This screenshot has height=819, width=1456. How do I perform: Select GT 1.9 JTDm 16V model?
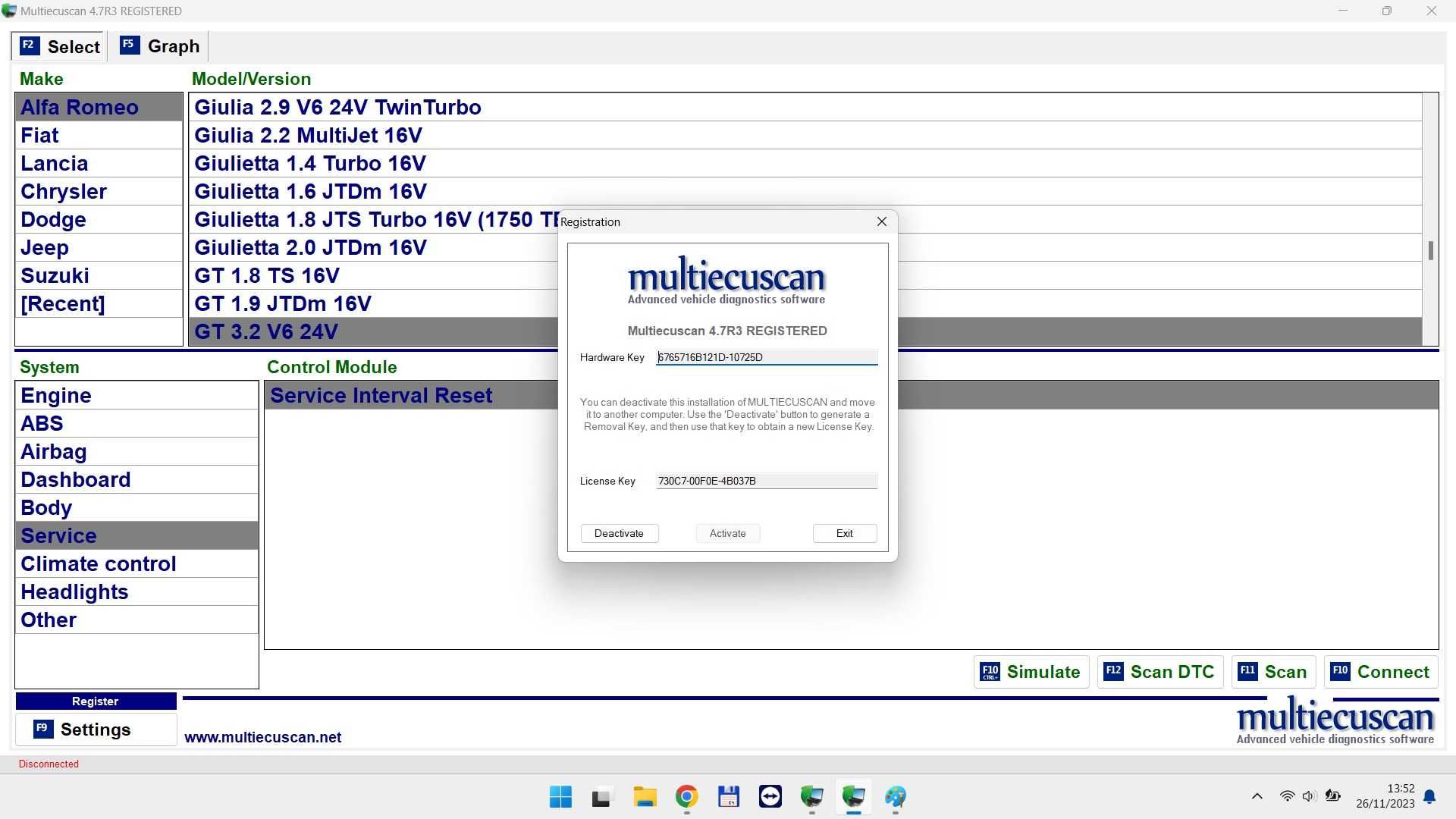point(373,303)
